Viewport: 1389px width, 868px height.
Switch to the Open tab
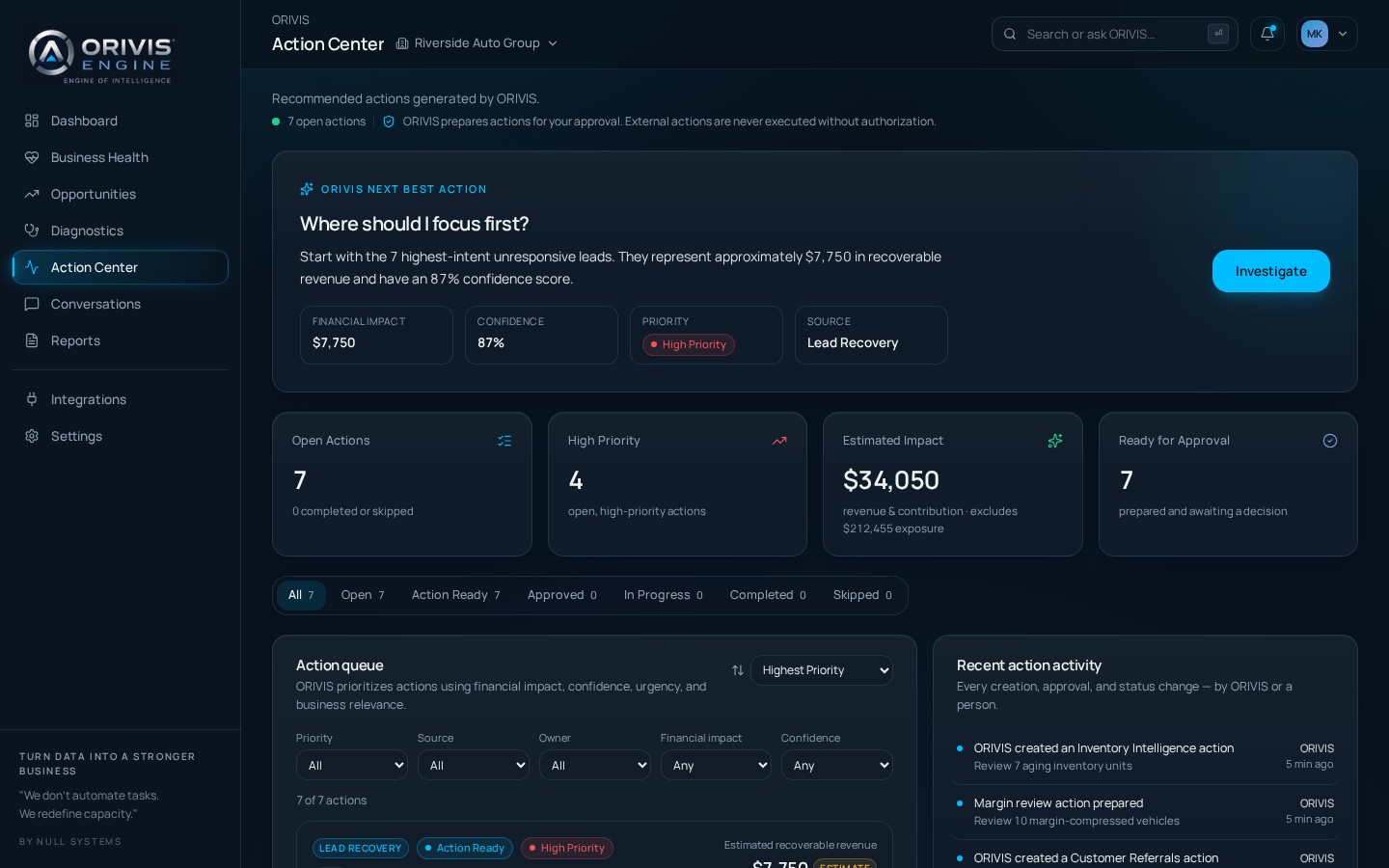tap(363, 595)
